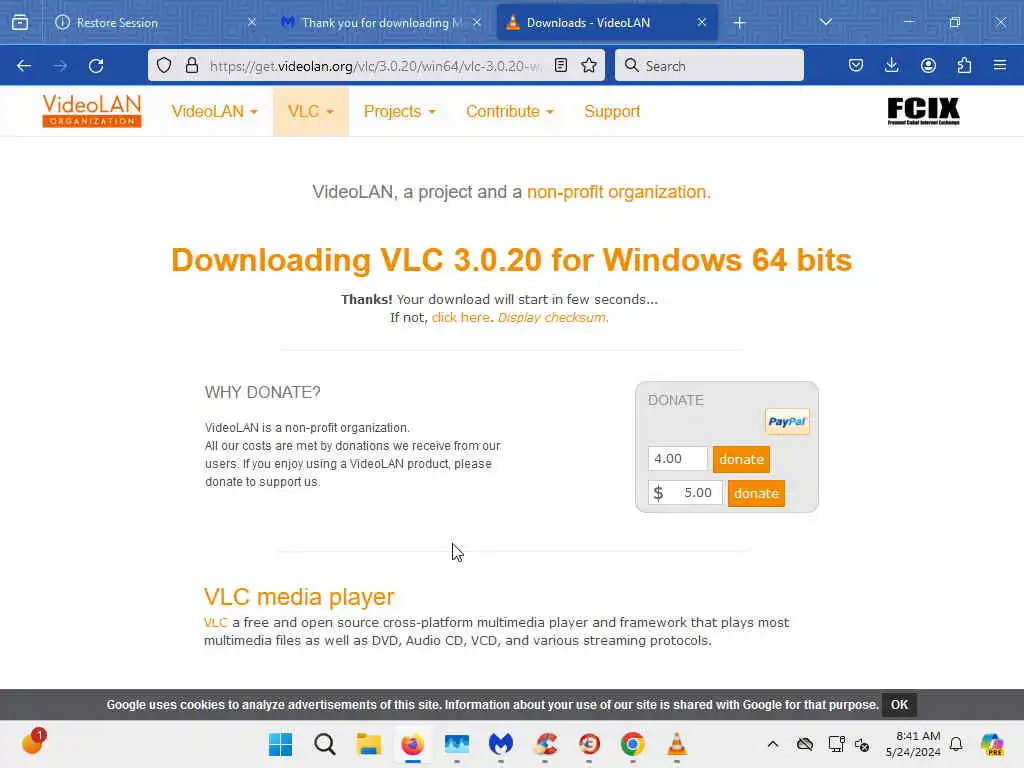The image size is (1024, 768).
Task: Open the Copilot preview icon in taskbar
Action: [991, 744]
